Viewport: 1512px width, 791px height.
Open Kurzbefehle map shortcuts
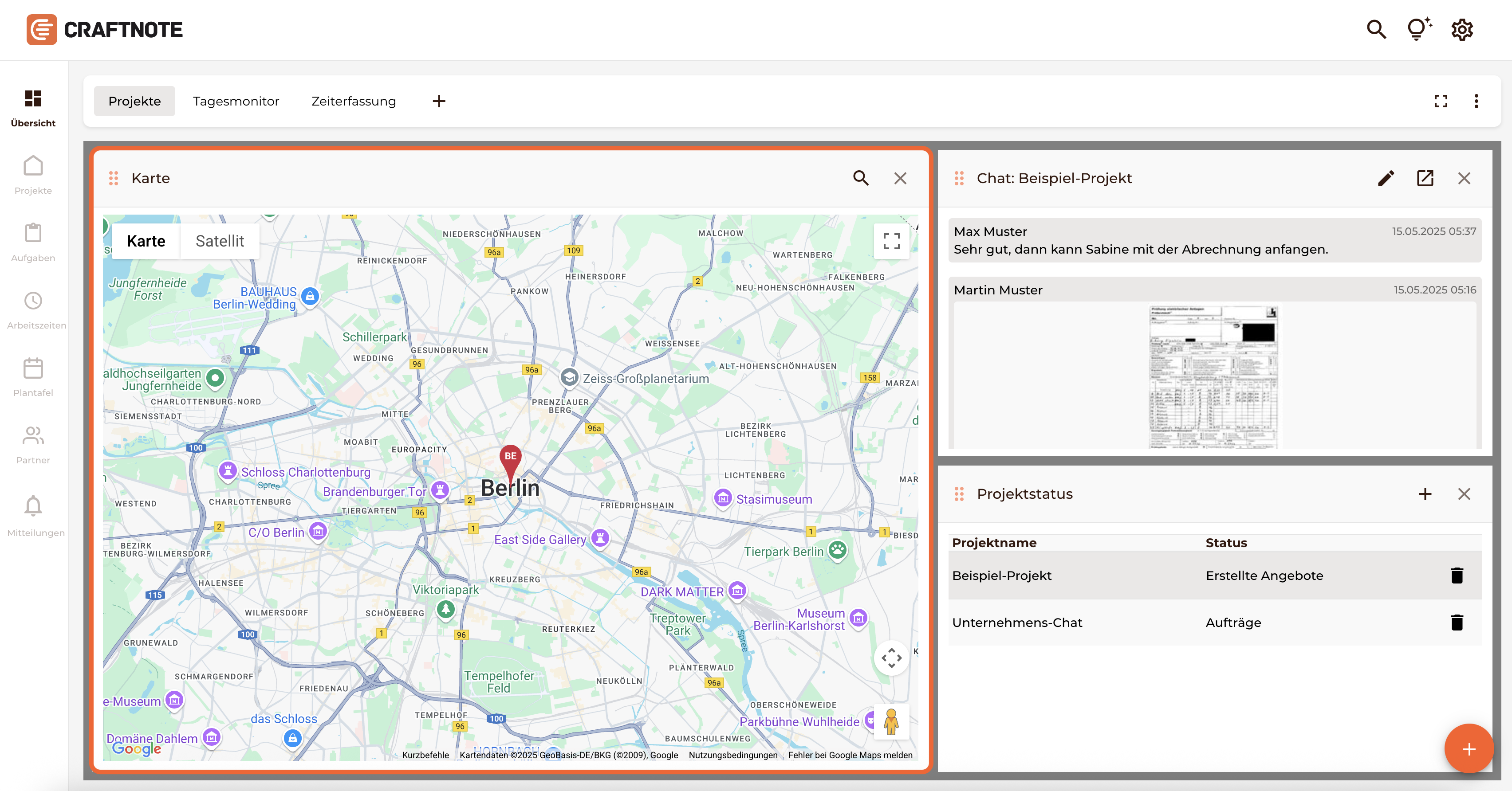pos(425,755)
